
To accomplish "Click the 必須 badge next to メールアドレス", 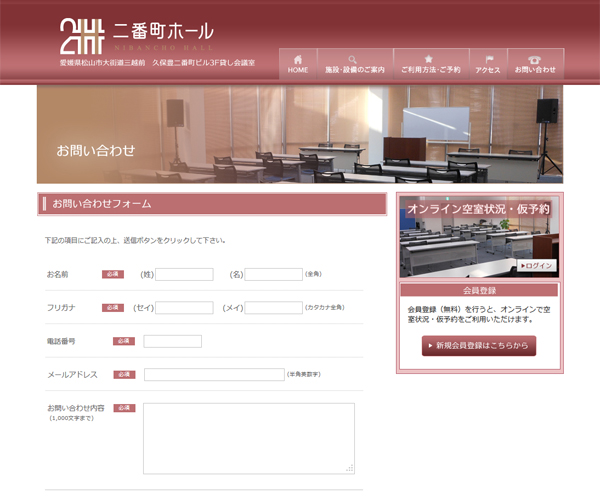I will point(124,375).
